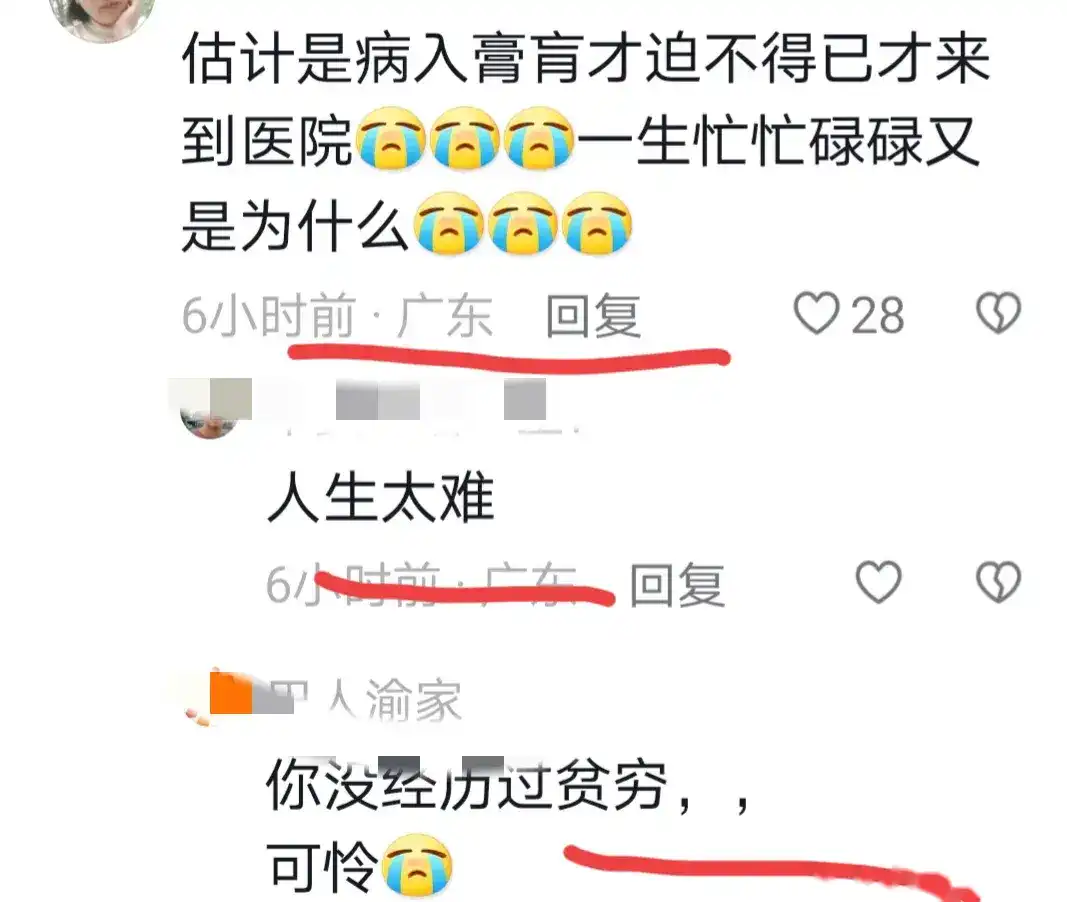This screenshot has height=902, width=1067.
Task: Tap the '可怜' text line
Action: pyautogui.click(x=321, y=867)
